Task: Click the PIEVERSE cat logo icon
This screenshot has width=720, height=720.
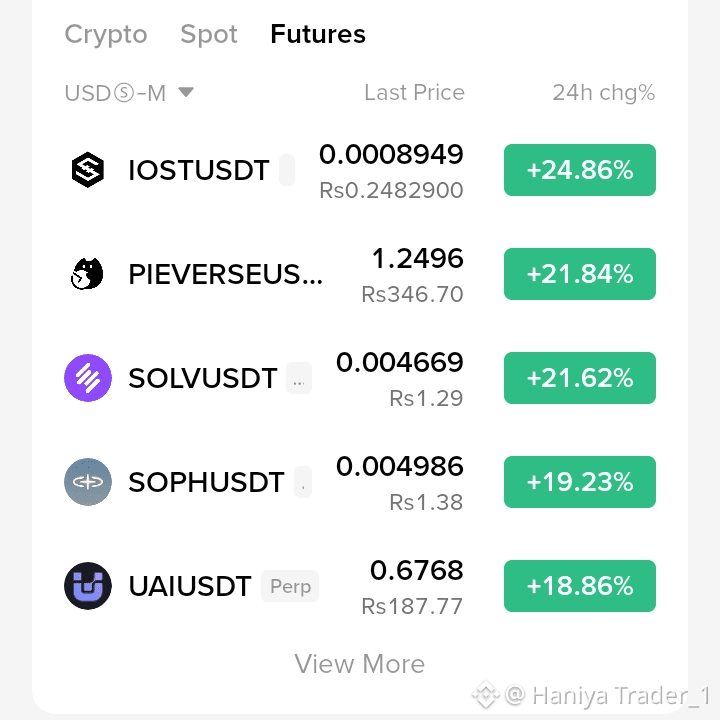Action: point(87,274)
